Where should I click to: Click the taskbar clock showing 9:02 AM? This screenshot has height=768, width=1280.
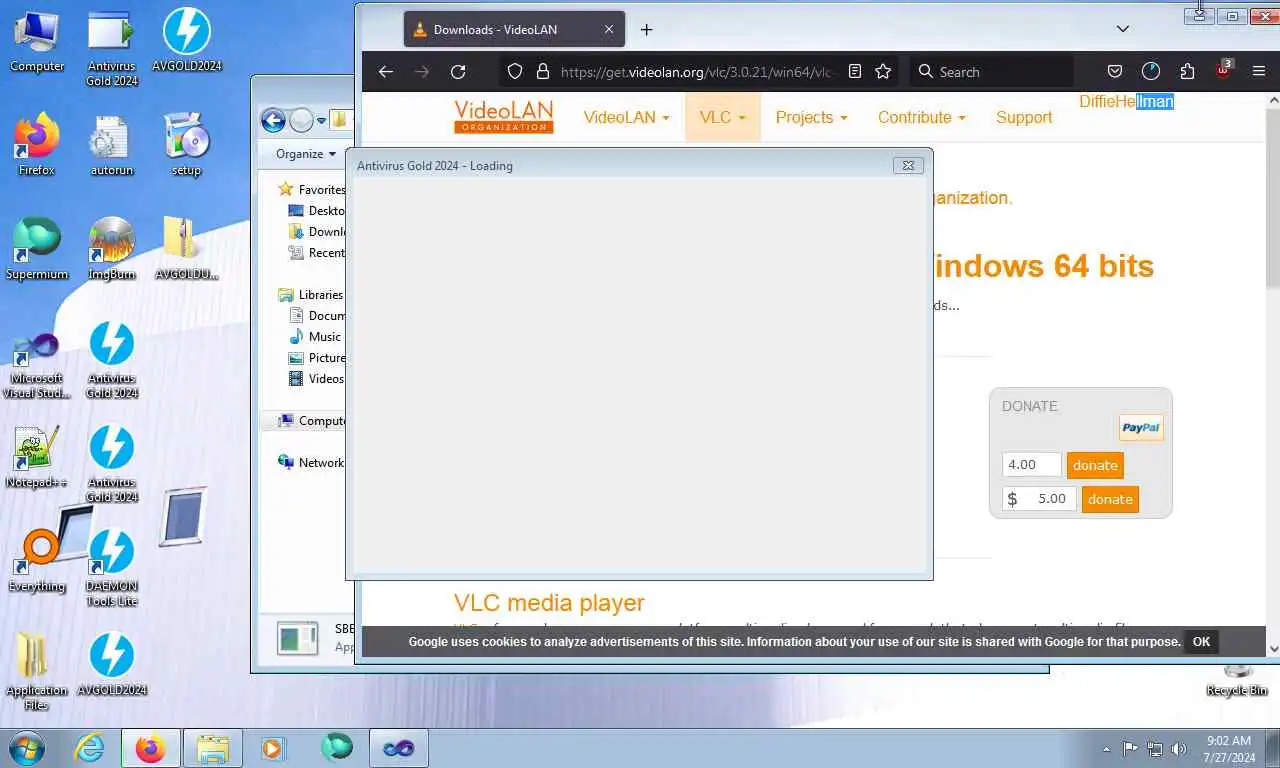[x=1229, y=748]
